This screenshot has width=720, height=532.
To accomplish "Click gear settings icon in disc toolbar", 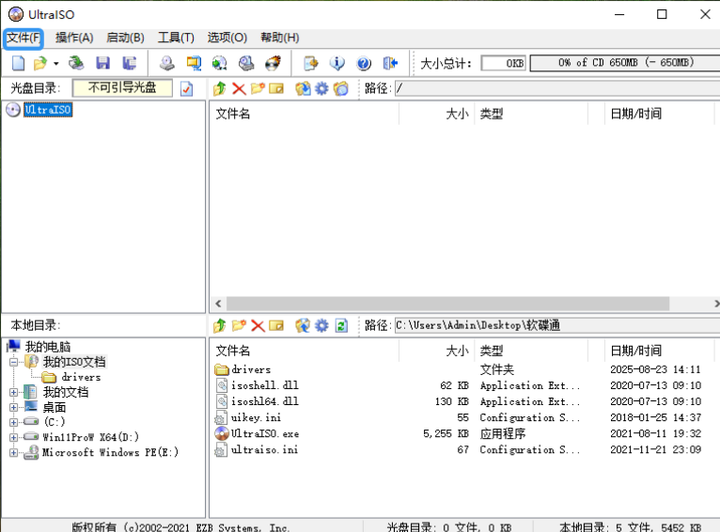I will [x=321, y=88].
